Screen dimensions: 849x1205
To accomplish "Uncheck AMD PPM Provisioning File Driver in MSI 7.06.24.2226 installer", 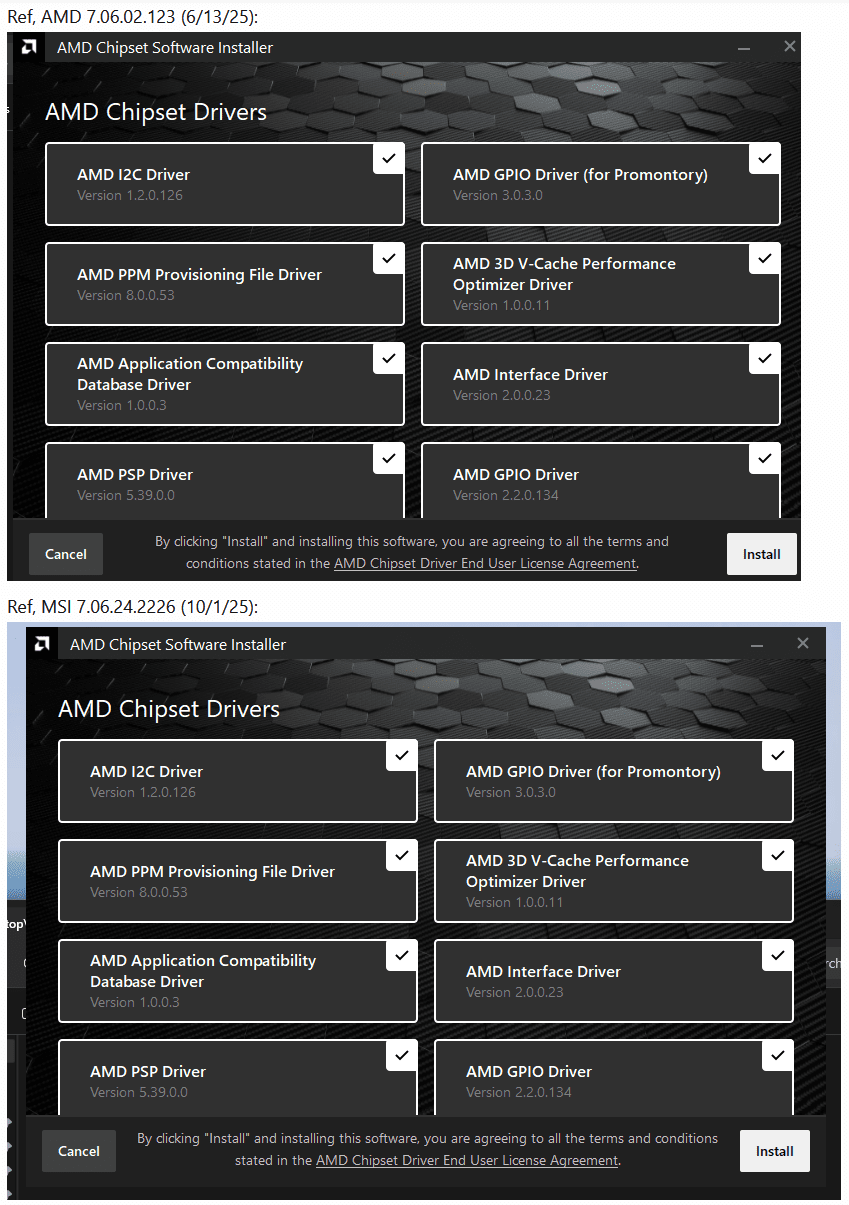I will [x=401, y=856].
